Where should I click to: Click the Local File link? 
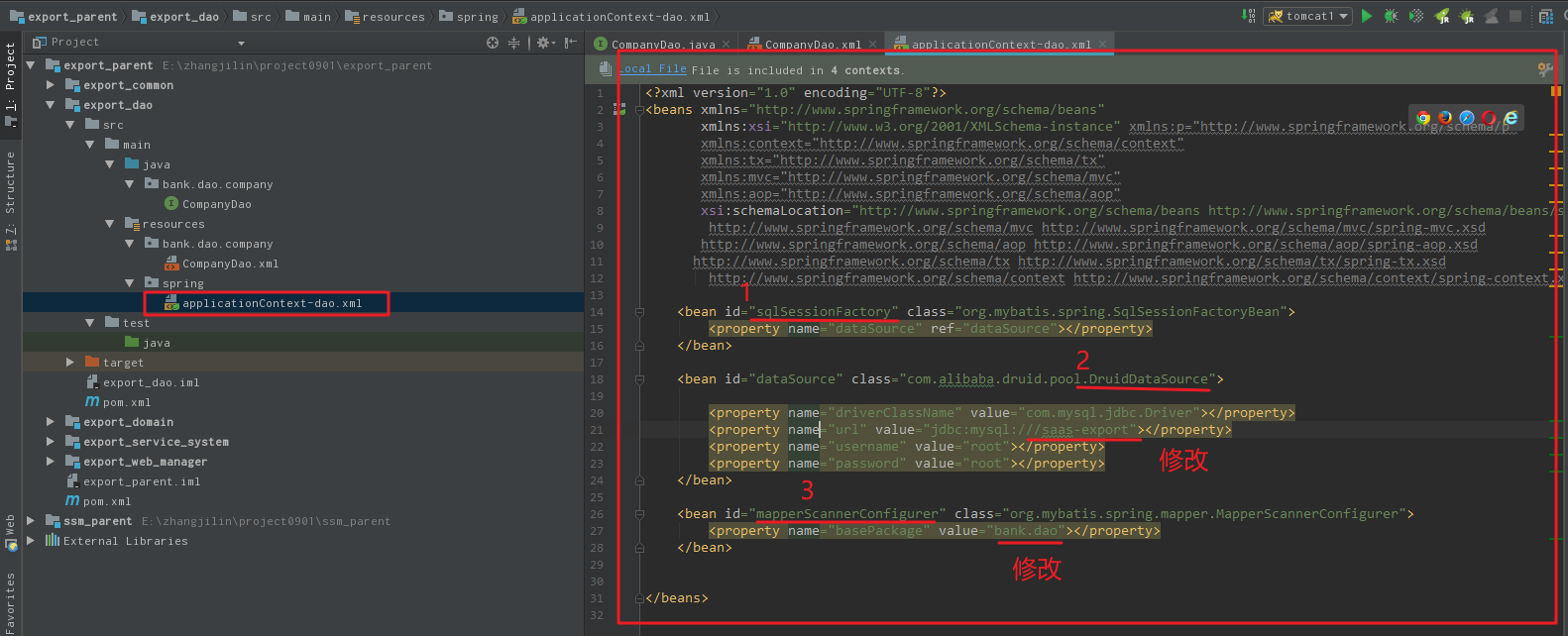(x=652, y=69)
